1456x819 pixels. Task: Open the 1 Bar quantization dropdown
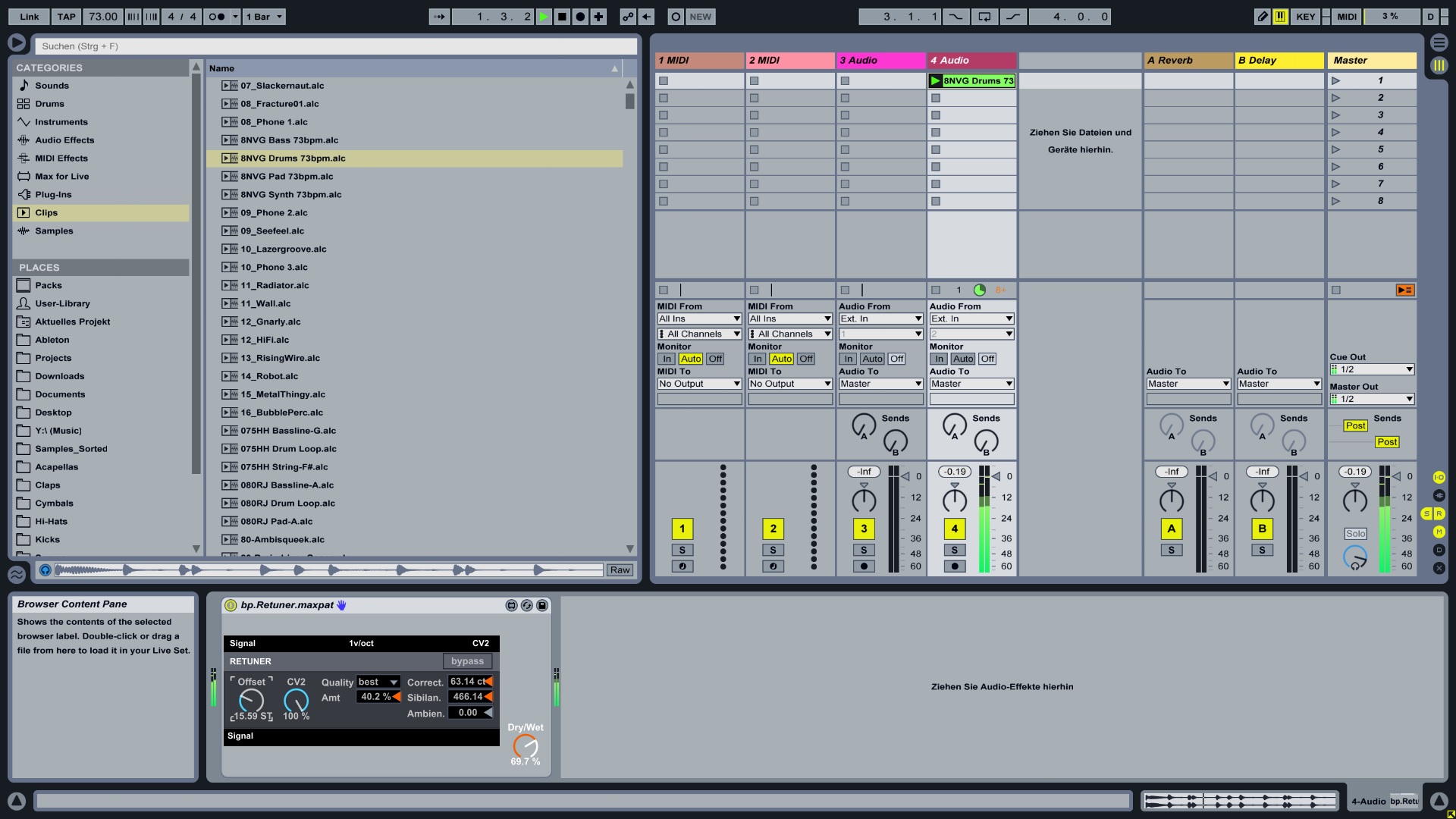click(264, 17)
